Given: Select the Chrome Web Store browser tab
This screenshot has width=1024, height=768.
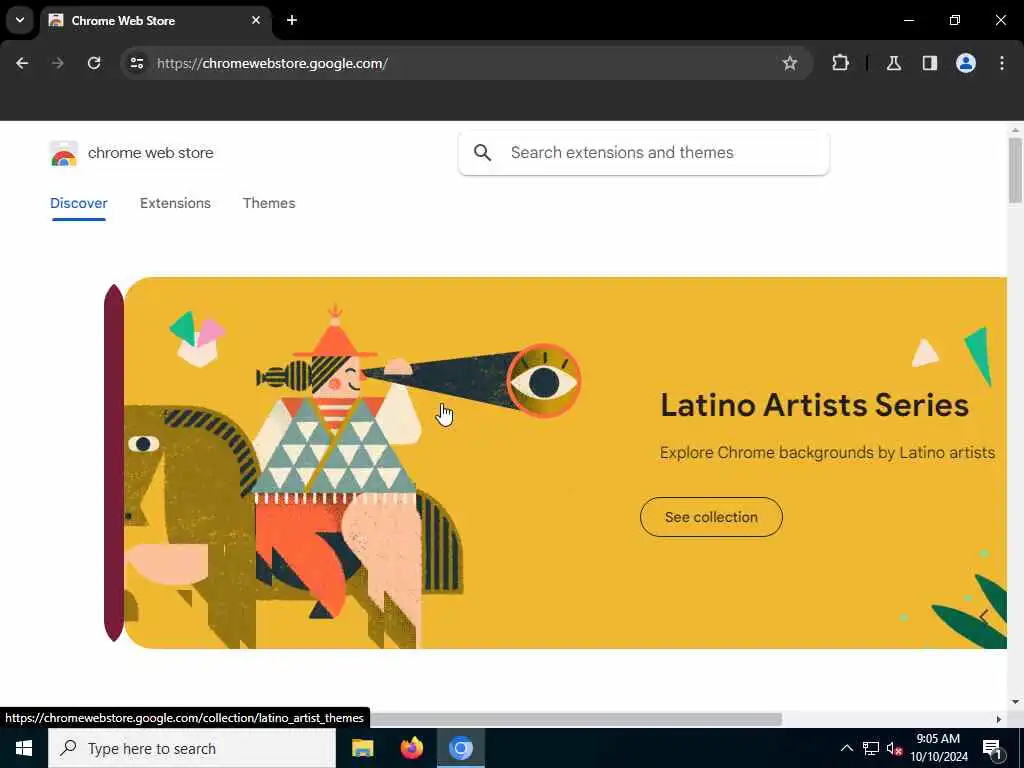Looking at the screenshot, I should click(155, 20).
